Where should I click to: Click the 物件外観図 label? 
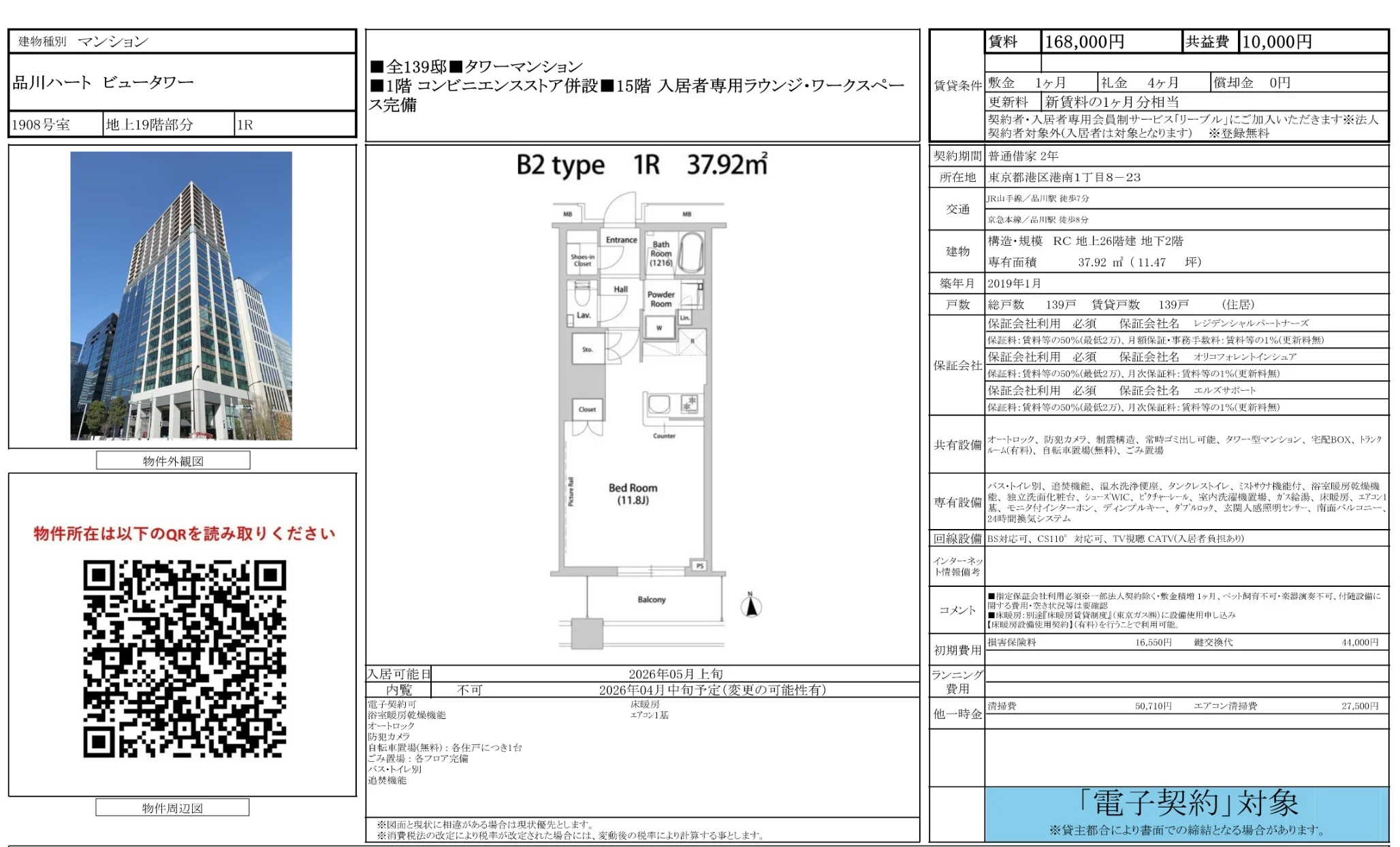[174, 461]
